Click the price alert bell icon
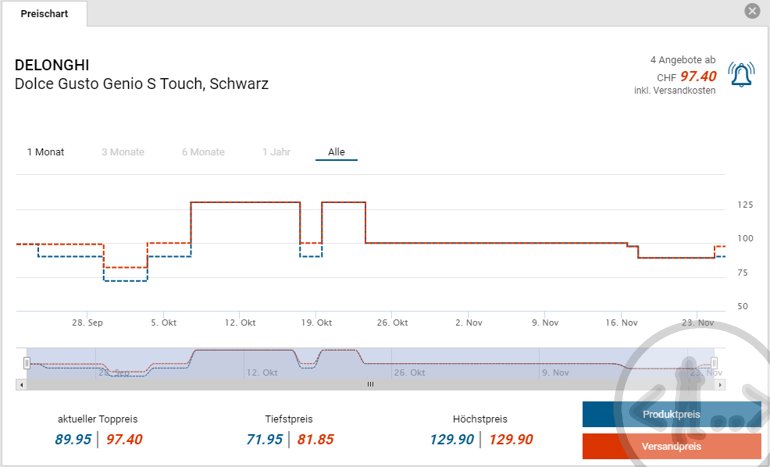The width and height of the screenshot is (770, 467). (741, 75)
